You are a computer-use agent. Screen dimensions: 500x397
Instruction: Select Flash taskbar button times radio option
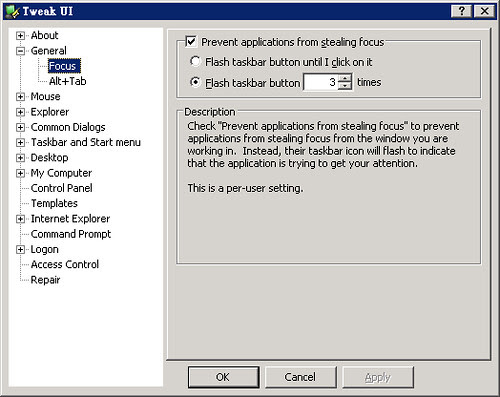click(195, 82)
